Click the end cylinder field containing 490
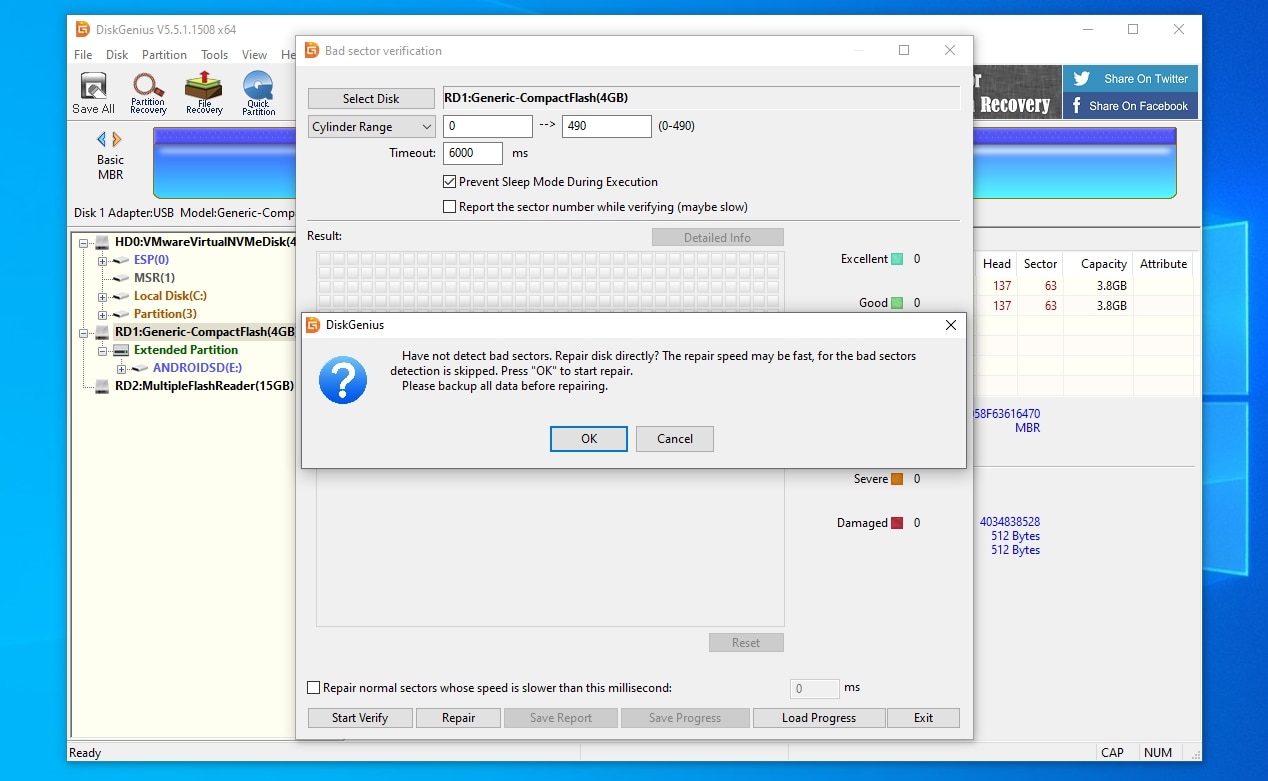 607,127
